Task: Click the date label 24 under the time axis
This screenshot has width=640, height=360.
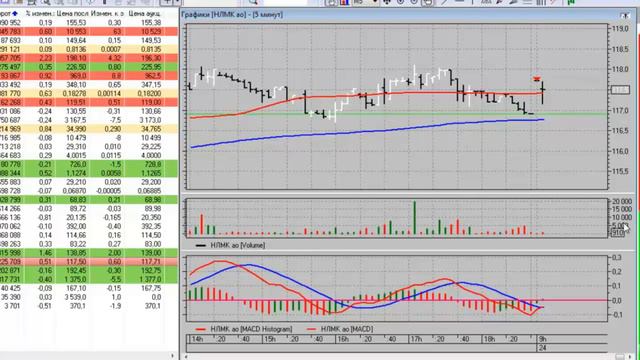Action: (542, 348)
